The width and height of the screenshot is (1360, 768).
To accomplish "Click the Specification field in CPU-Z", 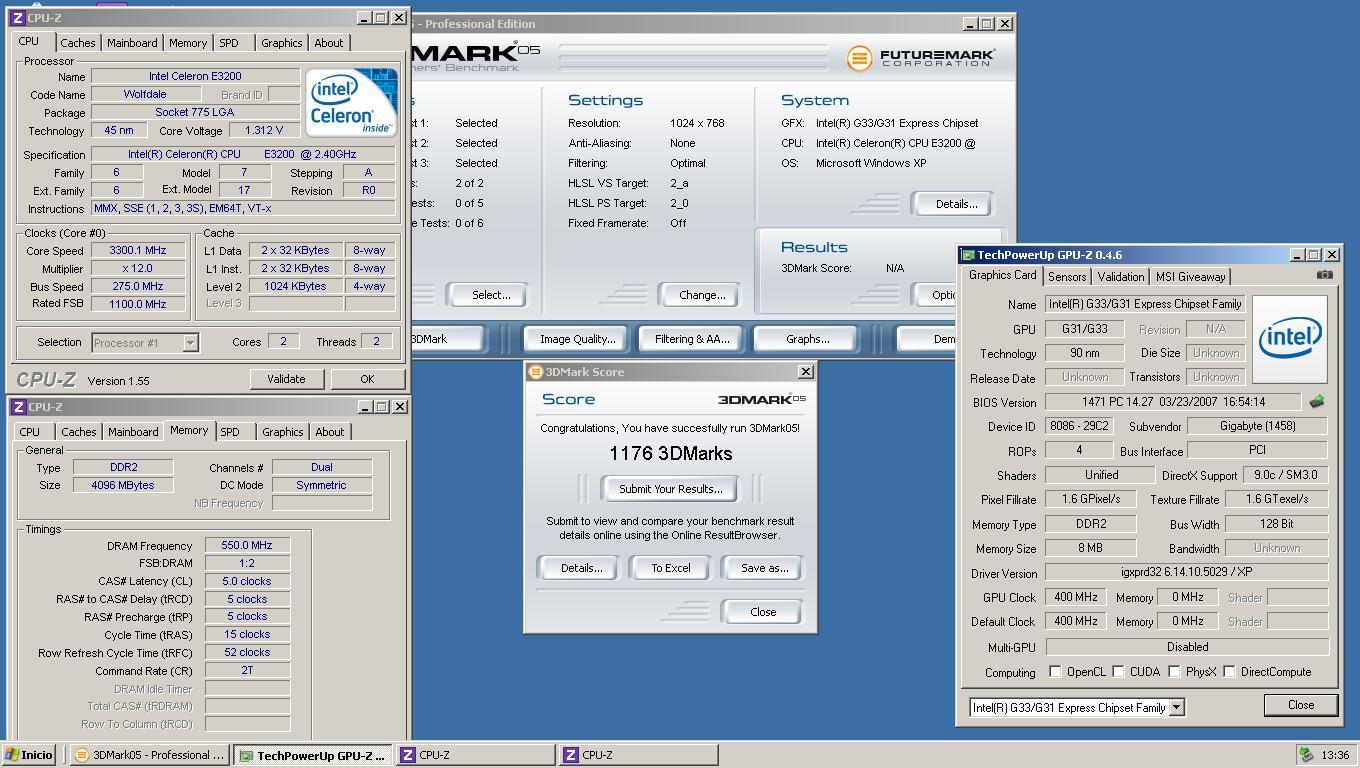I will pyautogui.click(x=243, y=155).
